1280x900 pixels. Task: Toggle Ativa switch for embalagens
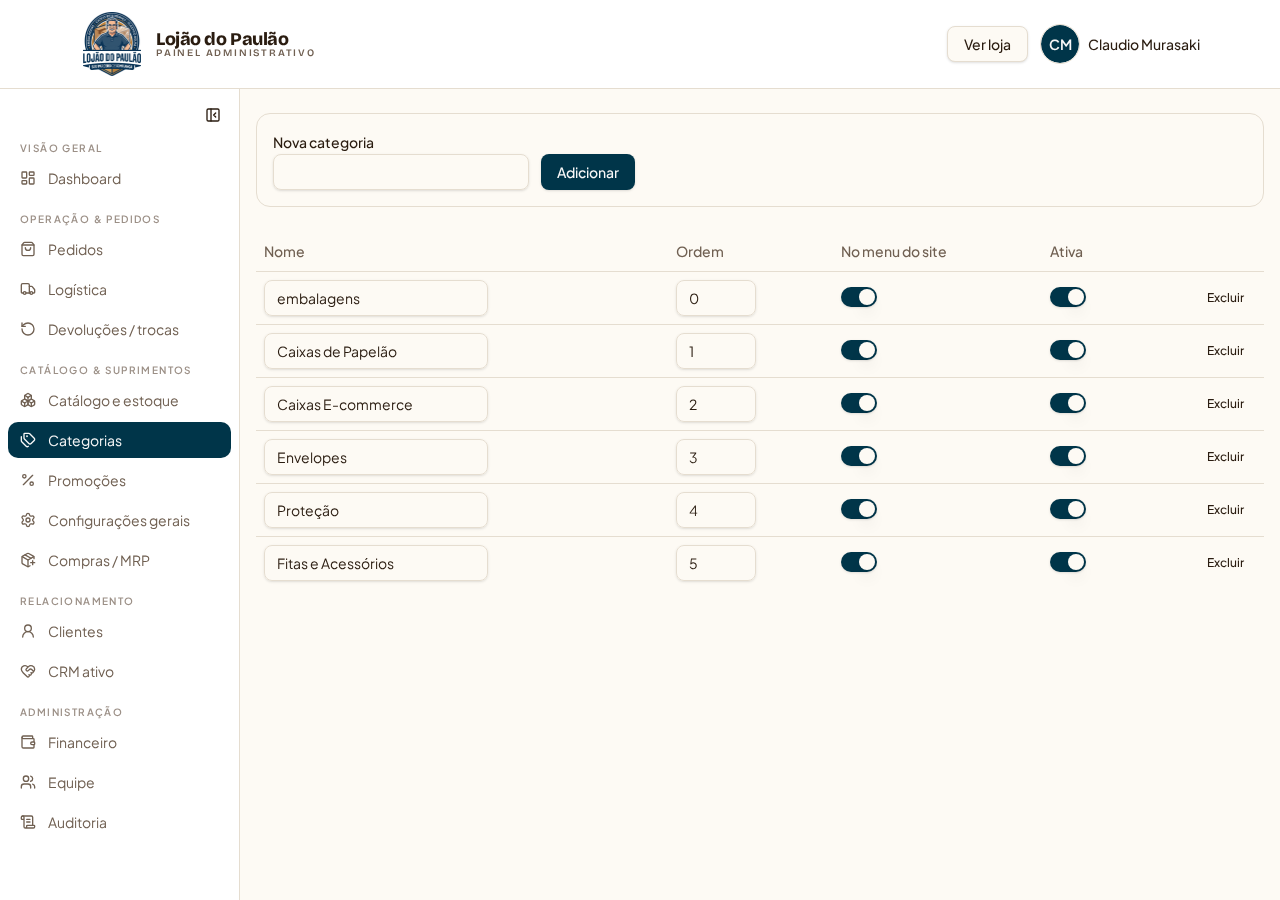click(x=1068, y=297)
